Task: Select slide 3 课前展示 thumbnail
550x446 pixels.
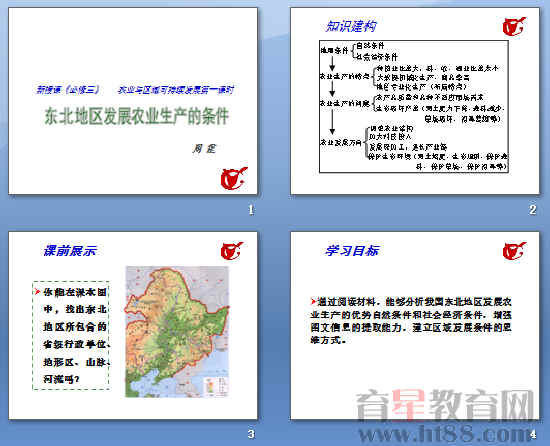Action: [133, 325]
